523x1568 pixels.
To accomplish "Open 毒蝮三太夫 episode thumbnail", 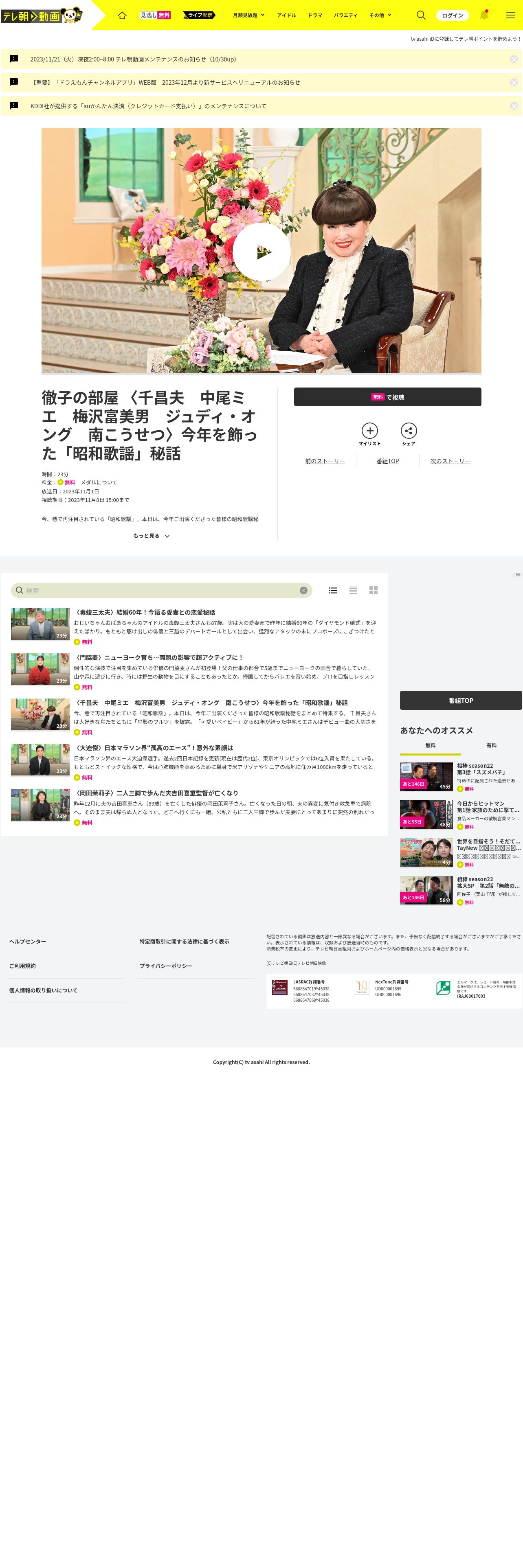I will coord(40,624).
